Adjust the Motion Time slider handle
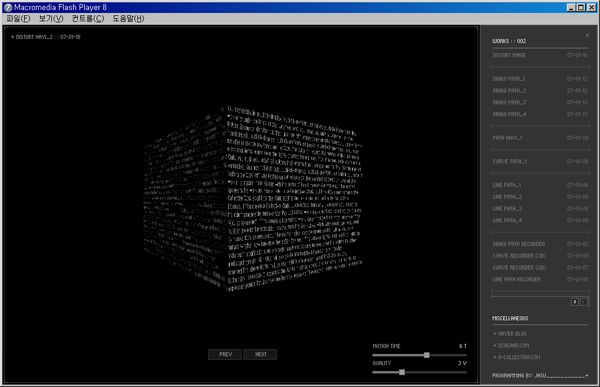The width and height of the screenshot is (600, 387). coord(427,355)
